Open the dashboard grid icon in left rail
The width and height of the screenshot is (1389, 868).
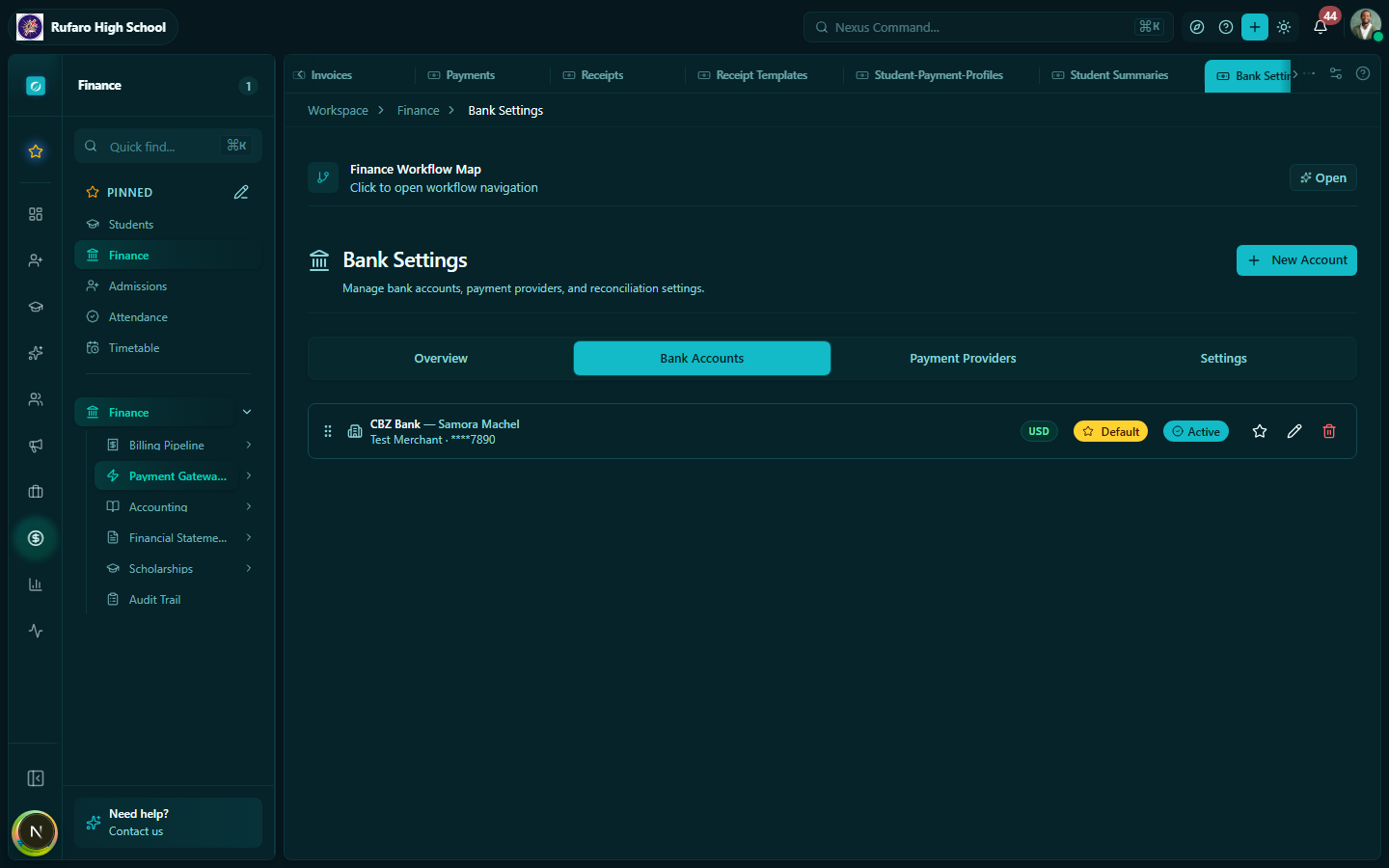36,214
